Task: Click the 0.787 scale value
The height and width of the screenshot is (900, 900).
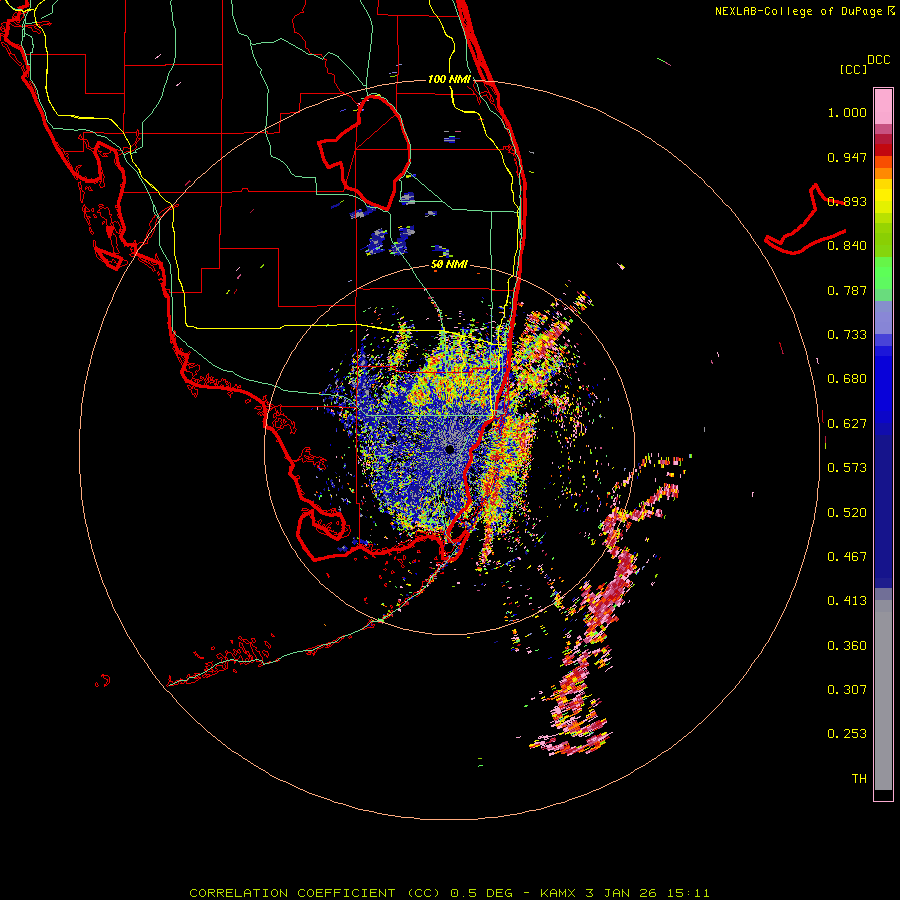Action: (x=847, y=290)
